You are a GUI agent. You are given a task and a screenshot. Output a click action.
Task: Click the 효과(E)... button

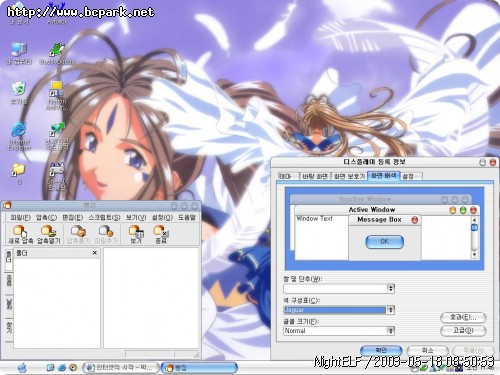(x=463, y=317)
